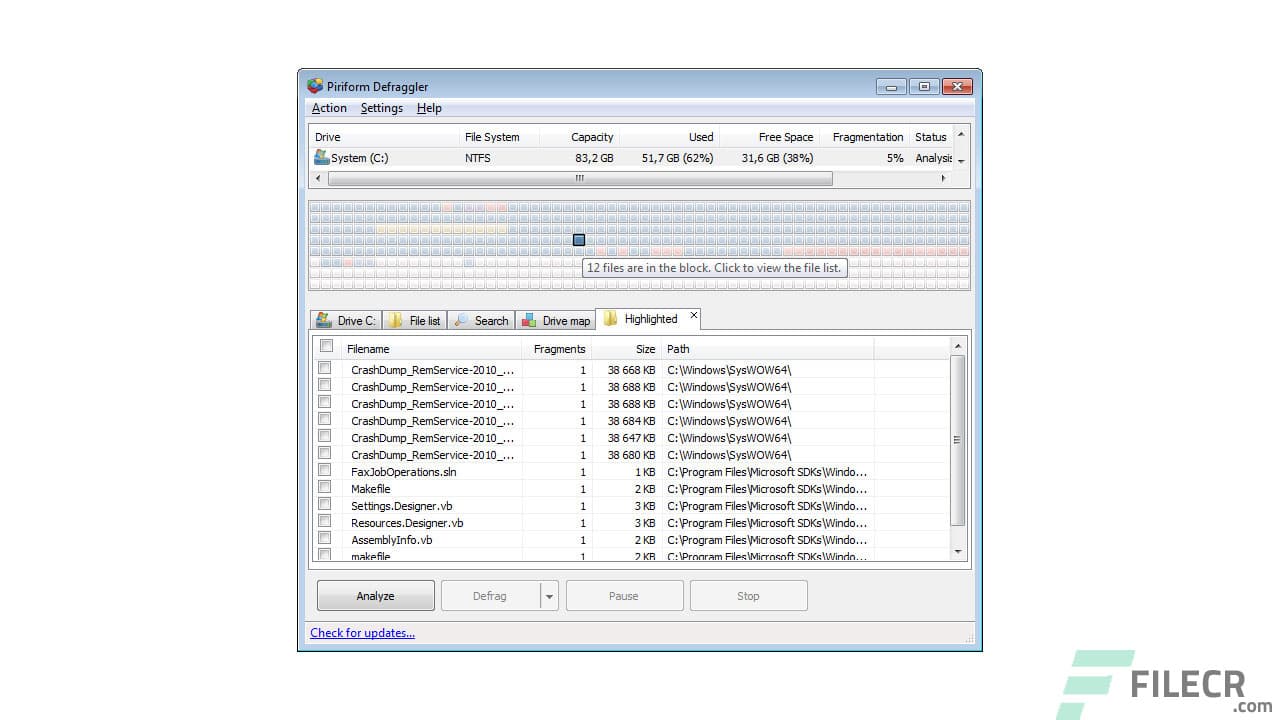This screenshot has height=720, width=1280.
Task: Click the file list scrollbar down arrow
Action: [957, 551]
